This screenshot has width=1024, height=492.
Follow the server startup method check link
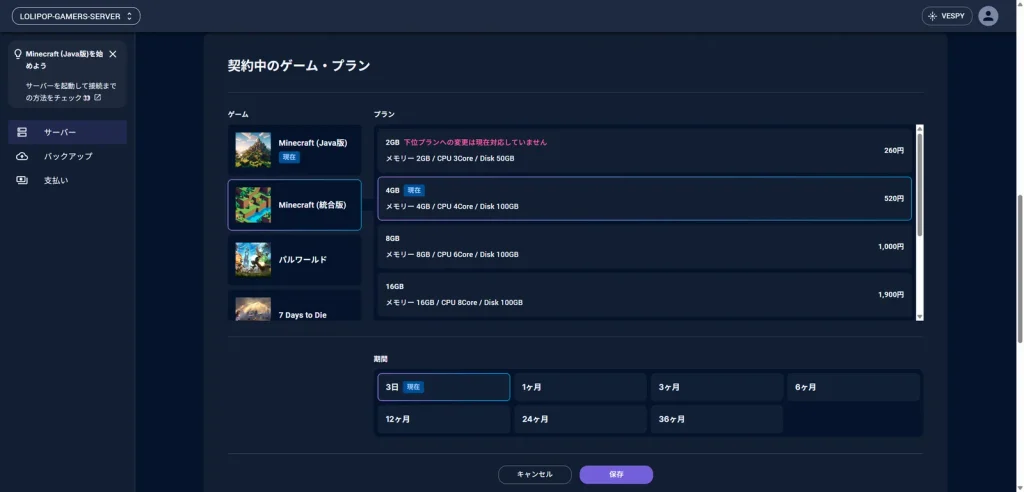point(71,91)
